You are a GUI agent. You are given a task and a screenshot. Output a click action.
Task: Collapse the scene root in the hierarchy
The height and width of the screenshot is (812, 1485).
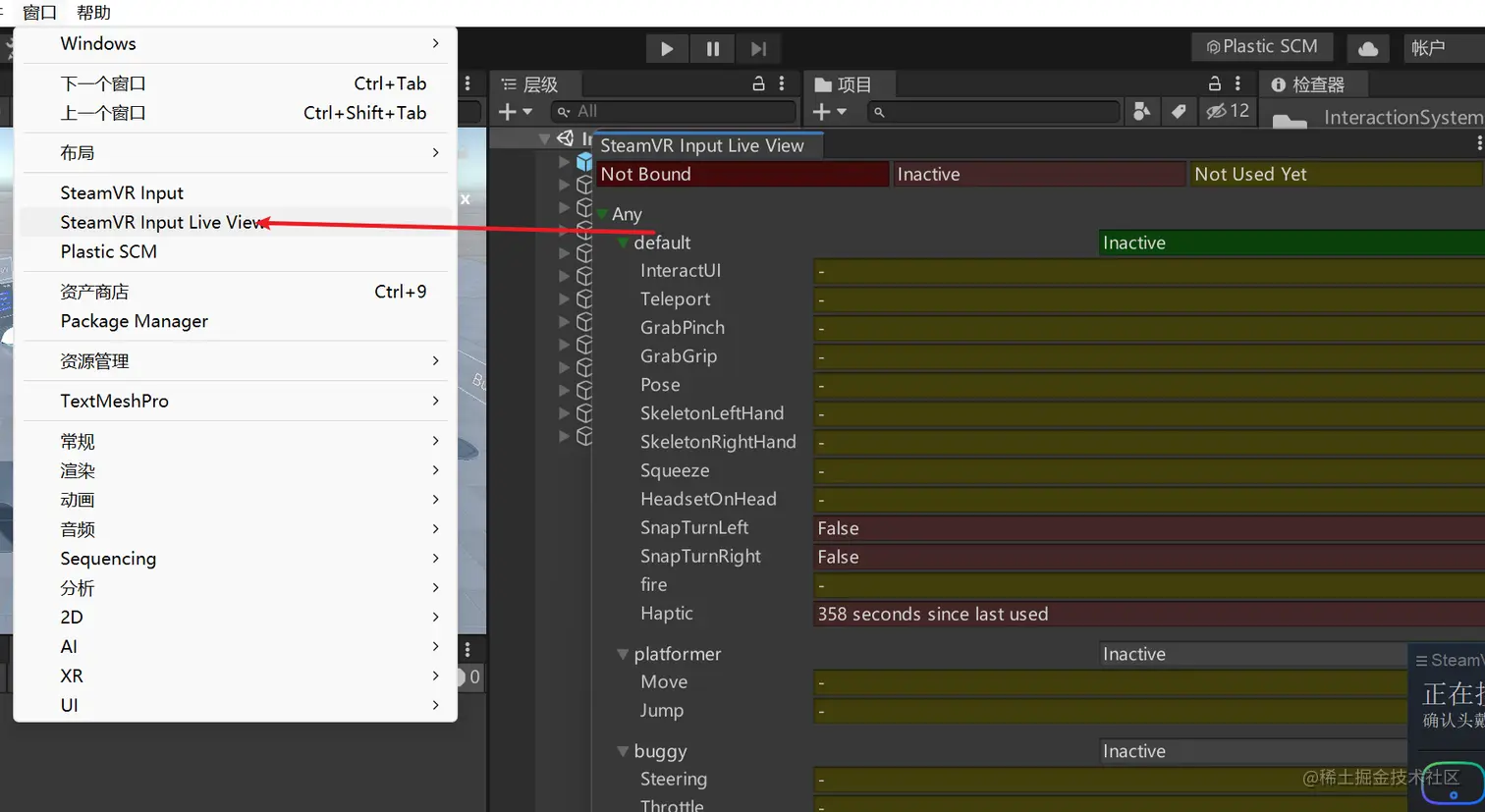544,139
